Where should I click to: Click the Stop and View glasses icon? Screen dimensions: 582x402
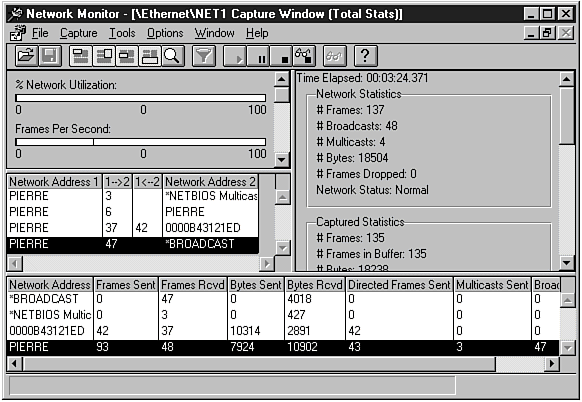(x=304, y=56)
